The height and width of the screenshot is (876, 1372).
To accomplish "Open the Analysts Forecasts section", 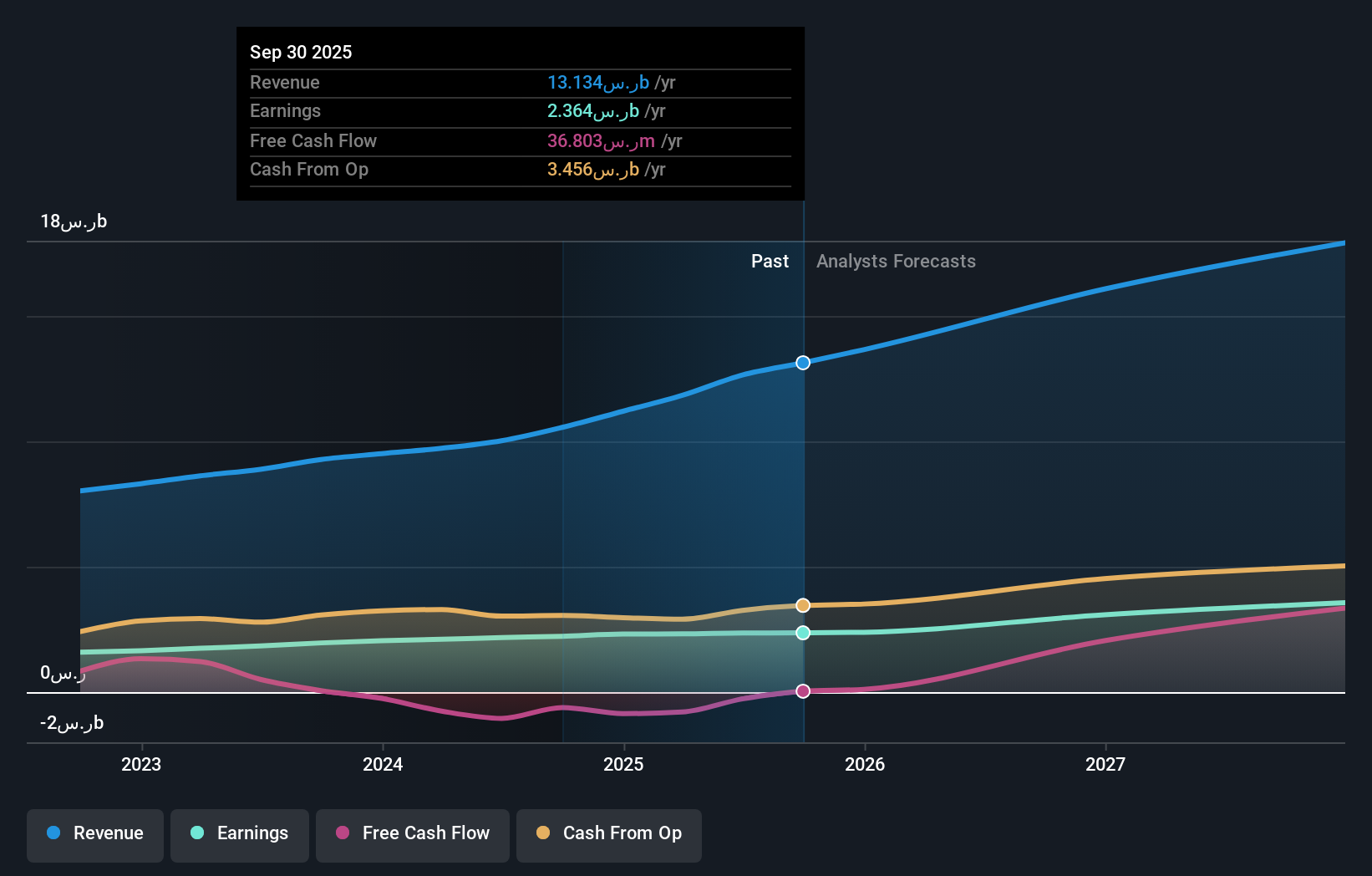I will [896, 261].
